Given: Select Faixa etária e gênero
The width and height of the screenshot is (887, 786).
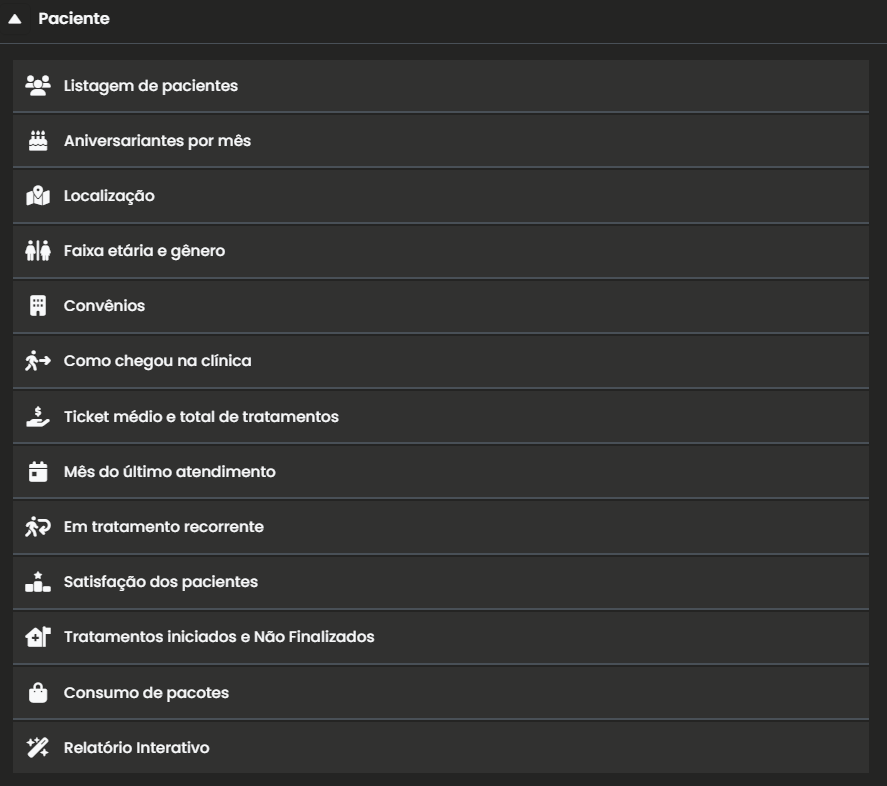Looking at the screenshot, I should click(x=144, y=251).
